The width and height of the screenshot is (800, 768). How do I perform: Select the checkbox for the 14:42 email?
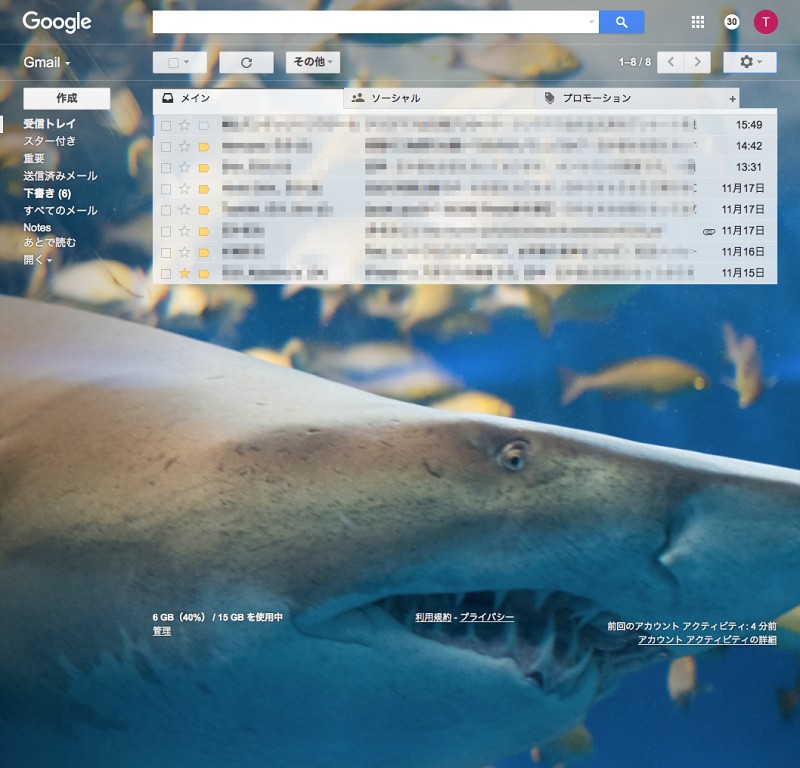(x=166, y=147)
